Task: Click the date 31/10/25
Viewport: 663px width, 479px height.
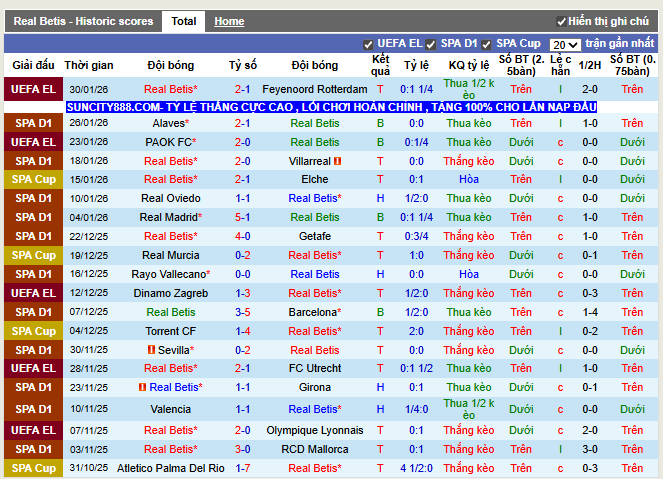Action: [88, 468]
